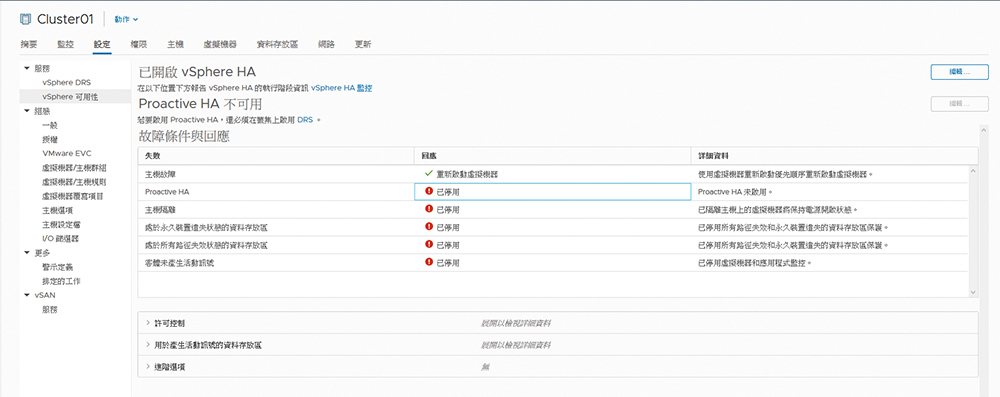The height and width of the screenshot is (397, 1000).
Task: Click the failure table scrollbar down arrow
Action: click(973, 291)
